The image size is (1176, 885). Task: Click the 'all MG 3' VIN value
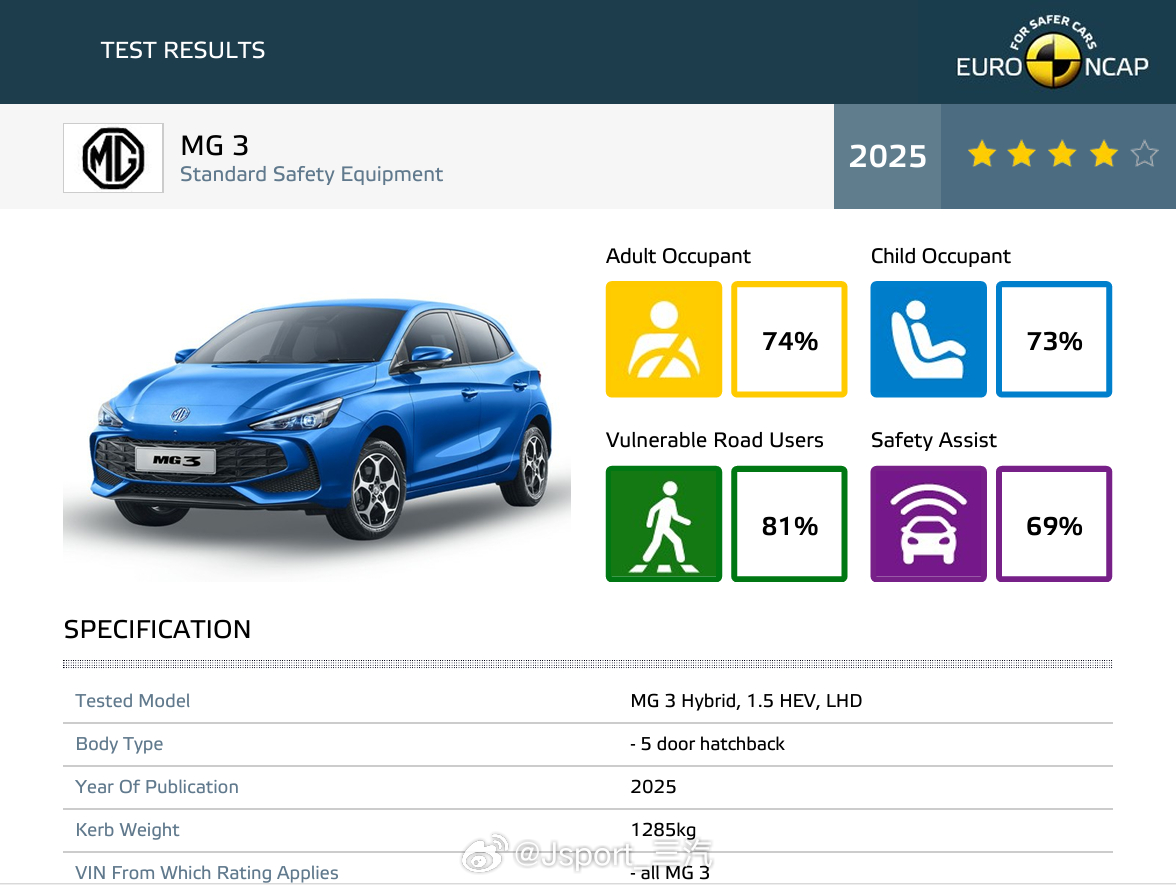pyautogui.click(x=675, y=873)
